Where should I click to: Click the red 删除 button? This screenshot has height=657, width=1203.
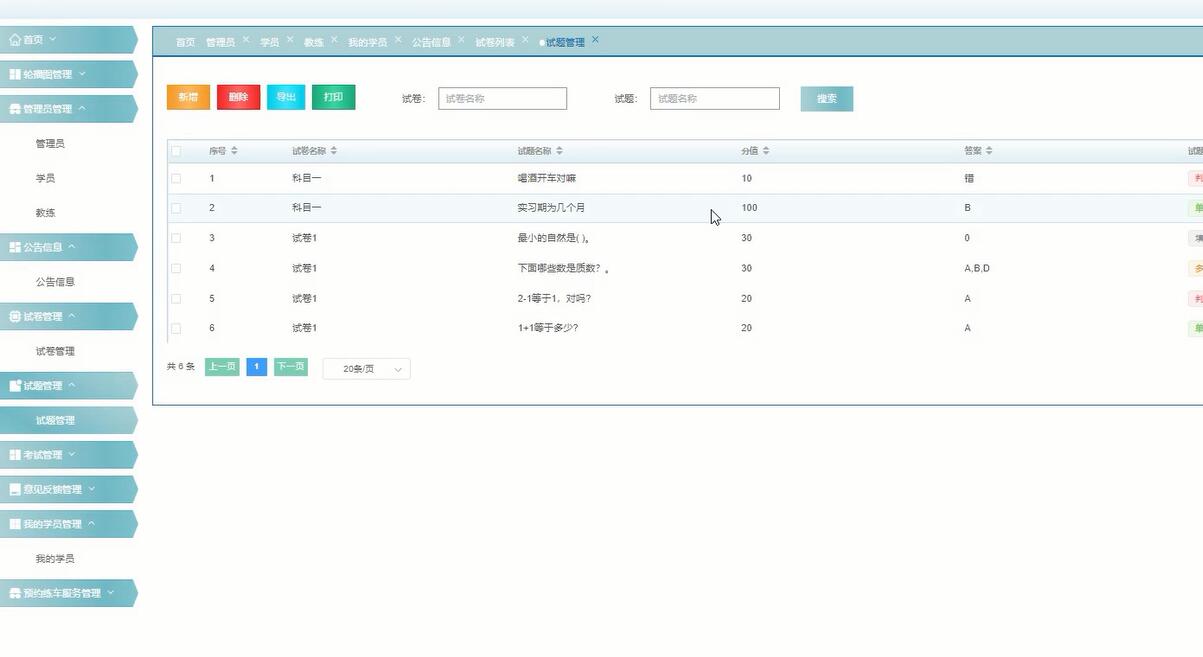click(238, 97)
